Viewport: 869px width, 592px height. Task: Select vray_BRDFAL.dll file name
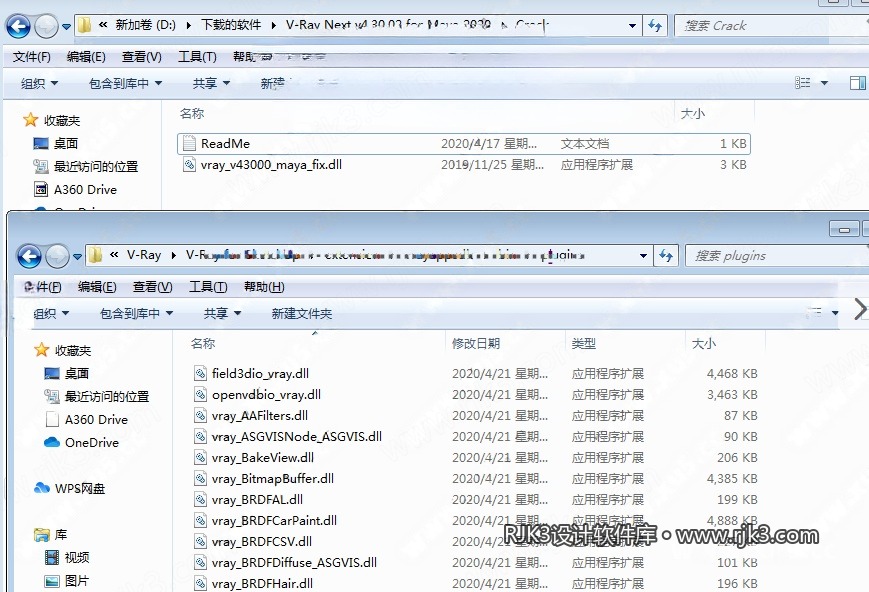(x=257, y=499)
